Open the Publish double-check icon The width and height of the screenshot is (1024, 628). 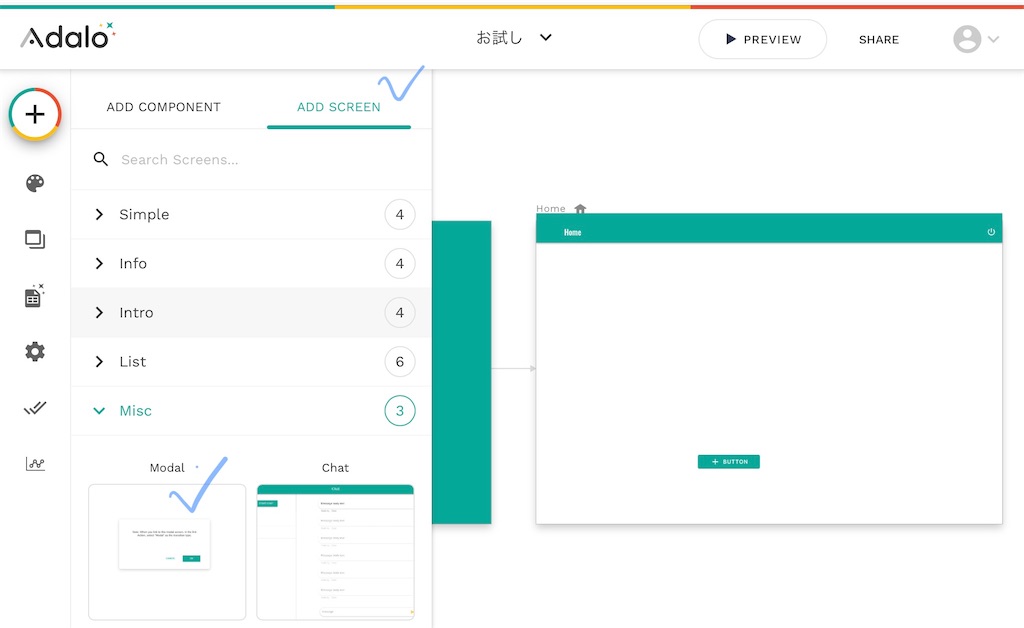tap(35, 408)
